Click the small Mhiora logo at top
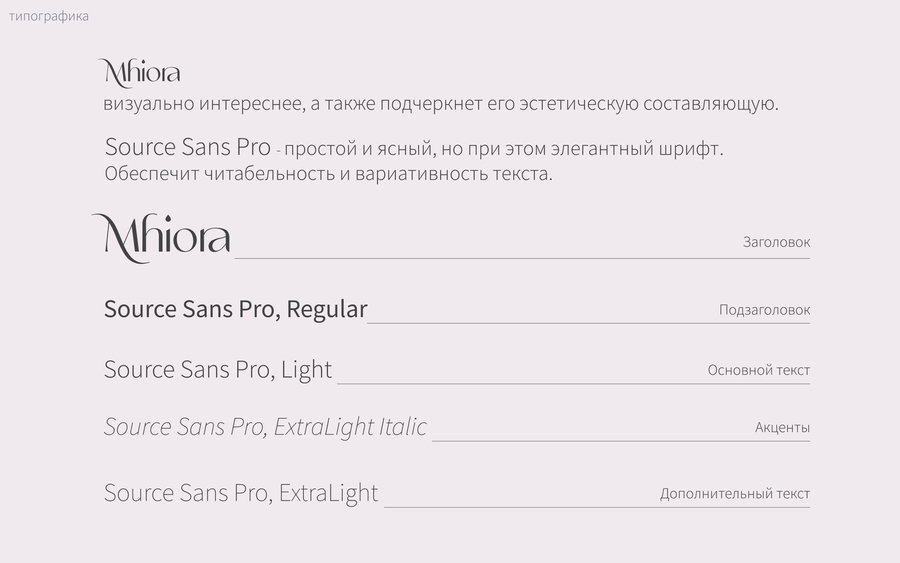This screenshot has height=563, width=900. [139, 73]
